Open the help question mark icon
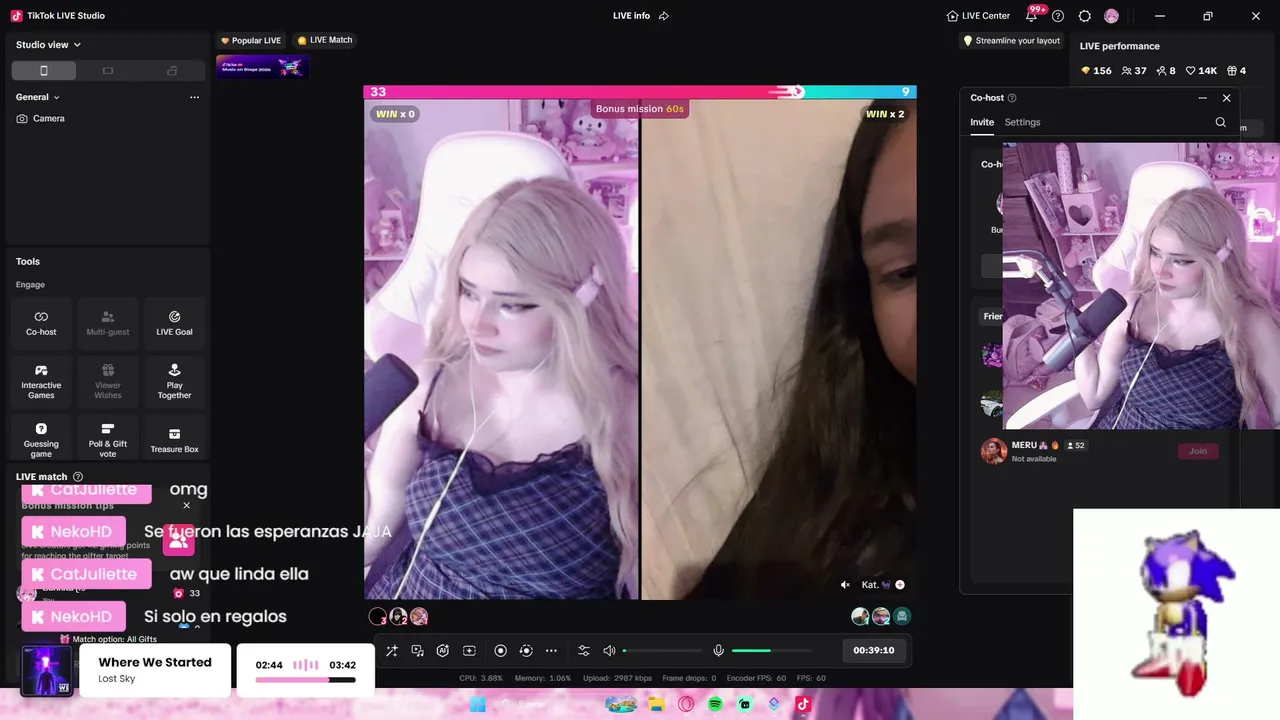Image resolution: width=1280 pixels, height=720 pixels. pos(1058,16)
